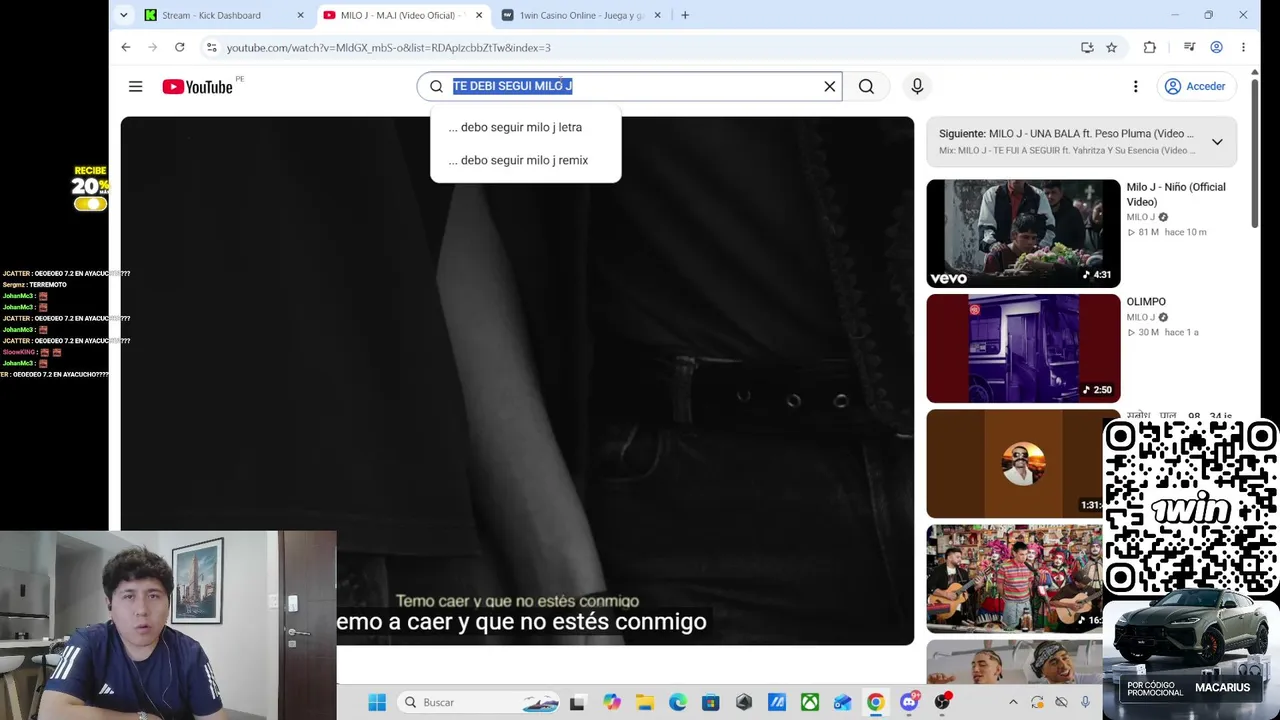Expand the Chrome tab search dropdown
This screenshot has width=1280, height=720.
point(123,15)
